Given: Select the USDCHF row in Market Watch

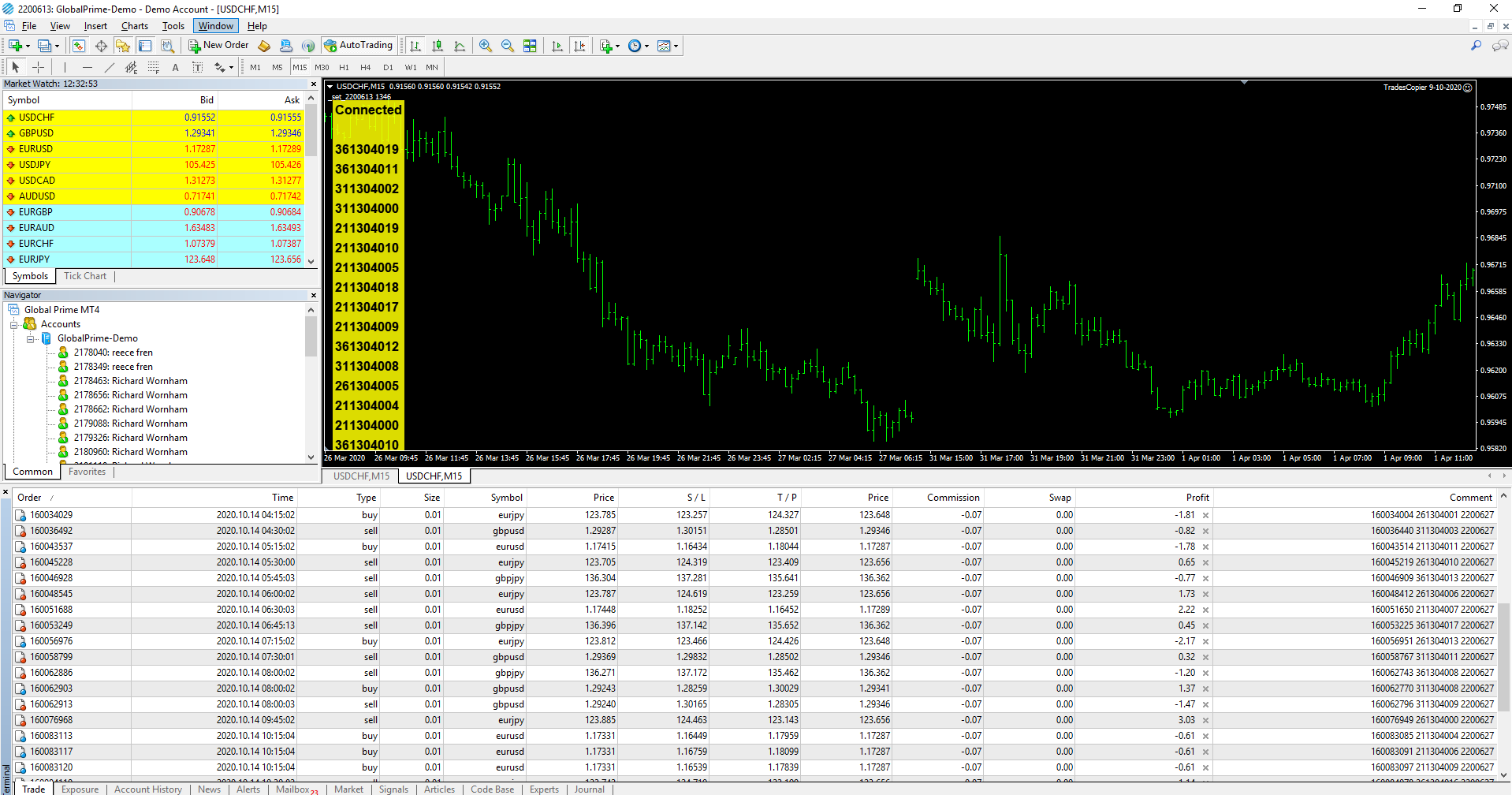Looking at the screenshot, I should [155, 118].
